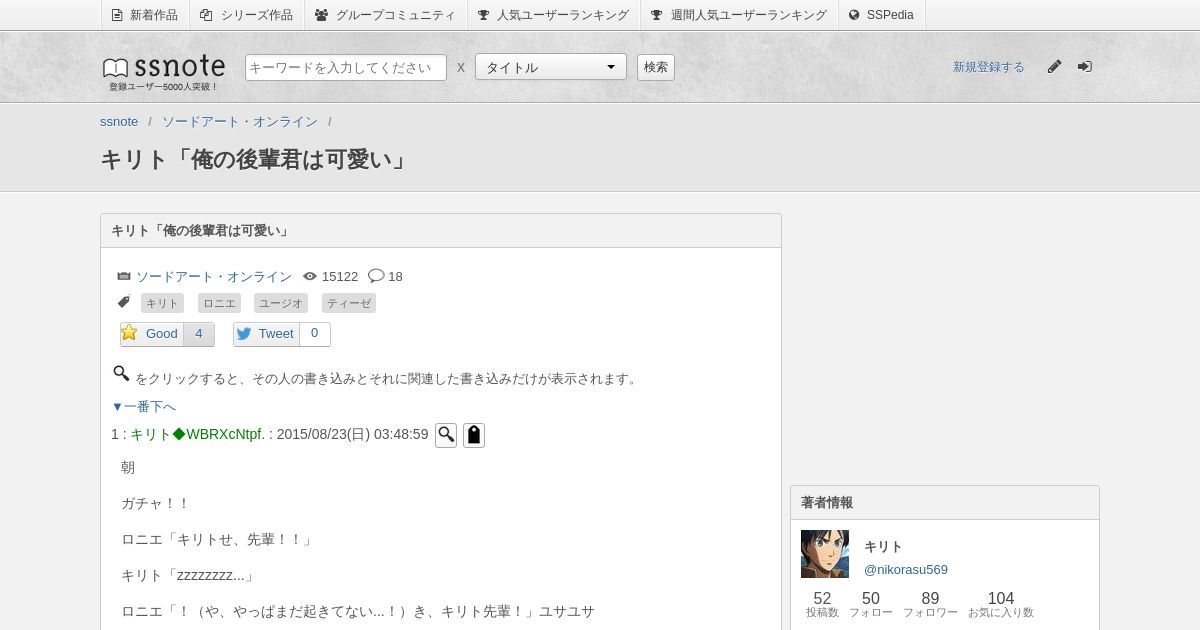1200x630 pixels.
Task: Click the author avatar thumbnail
Action: pos(825,554)
